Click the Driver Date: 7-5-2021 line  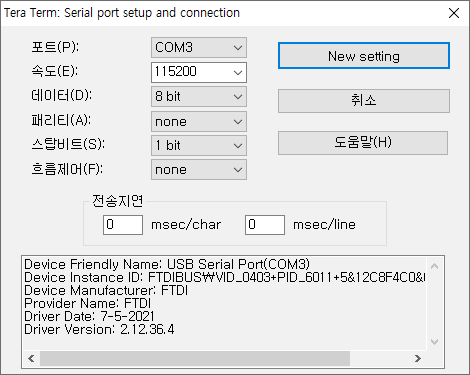89,316
